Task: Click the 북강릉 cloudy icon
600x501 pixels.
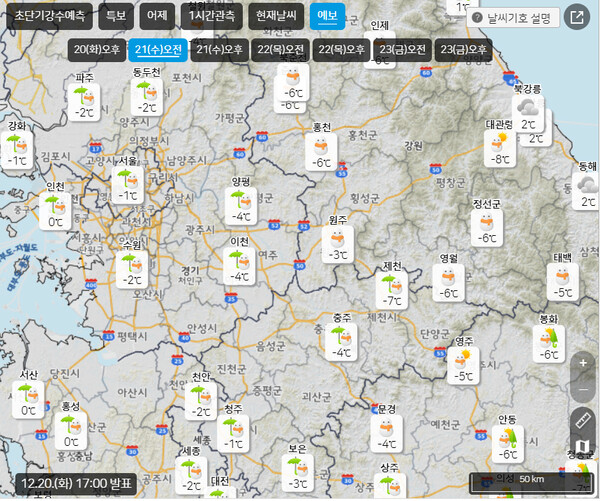Action: pos(528,114)
